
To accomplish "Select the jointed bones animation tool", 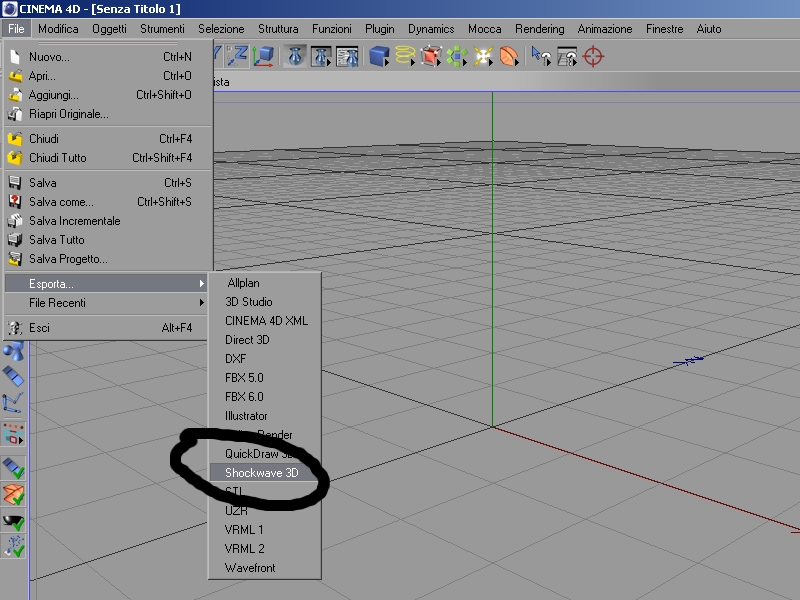I will click(13, 403).
